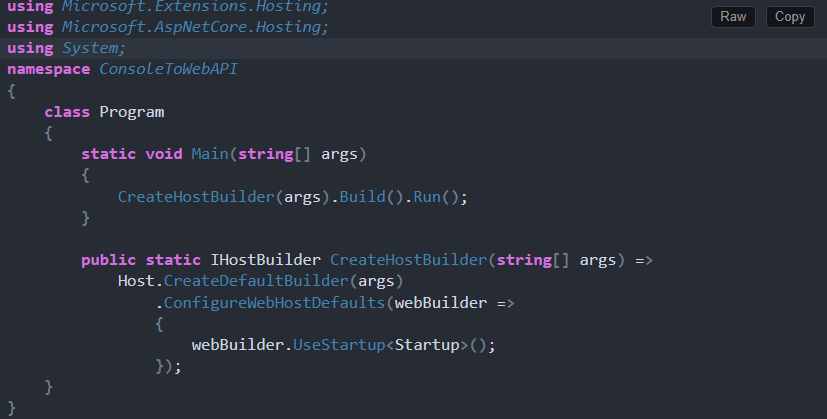Click 'static void' keywords before Main
827x419 pixels.
click(131, 154)
